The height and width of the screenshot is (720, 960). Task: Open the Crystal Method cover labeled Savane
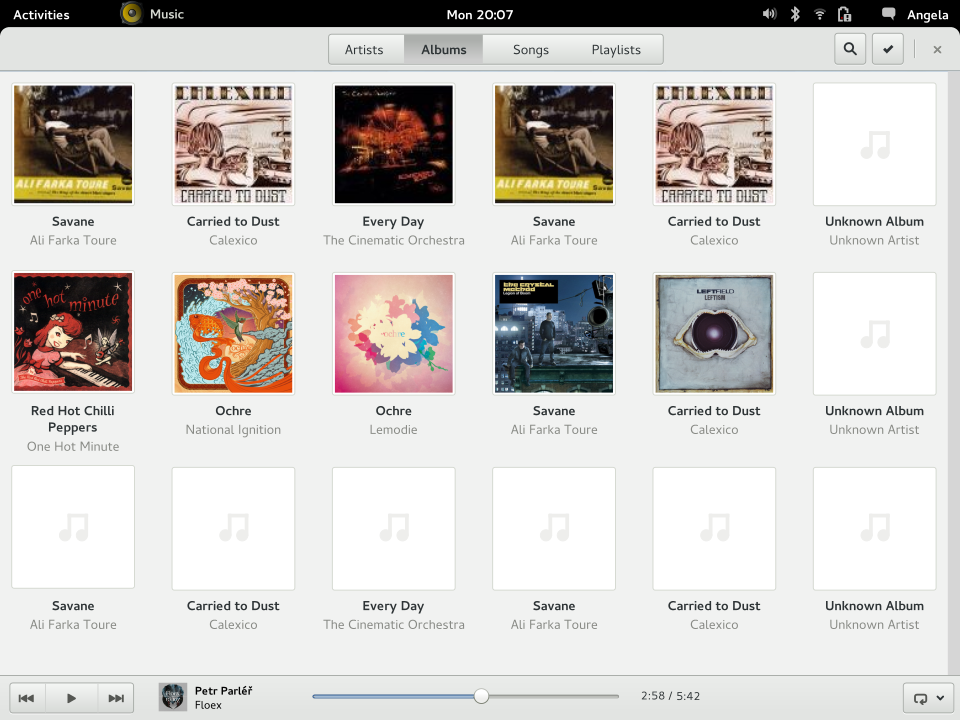554,334
